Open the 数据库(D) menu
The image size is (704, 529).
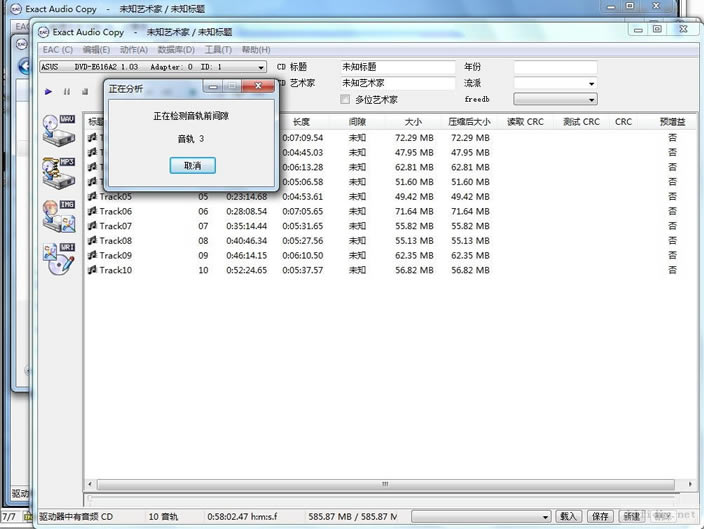pyautogui.click(x=176, y=49)
